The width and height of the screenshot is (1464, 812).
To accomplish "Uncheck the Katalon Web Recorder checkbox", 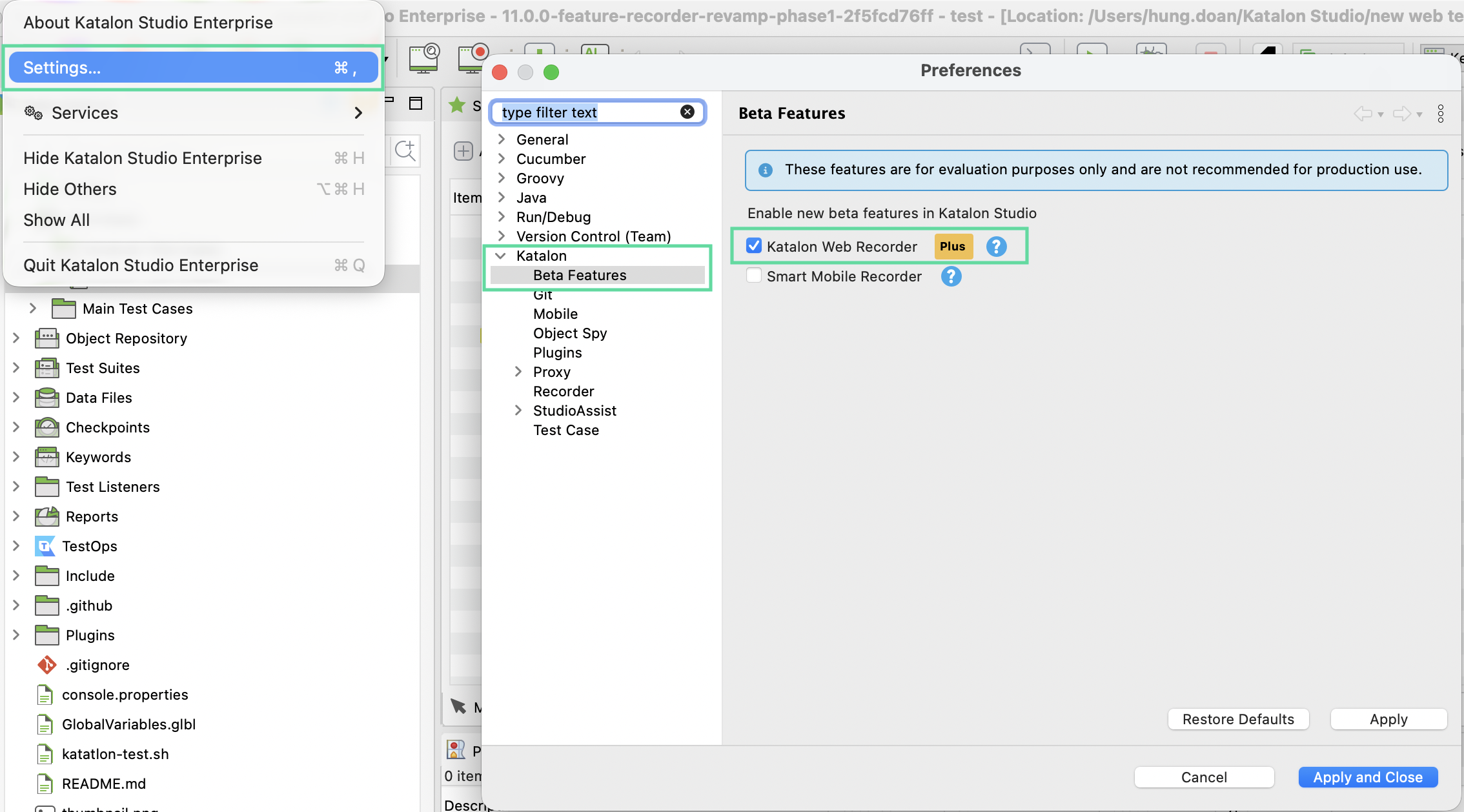I will coord(754,245).
